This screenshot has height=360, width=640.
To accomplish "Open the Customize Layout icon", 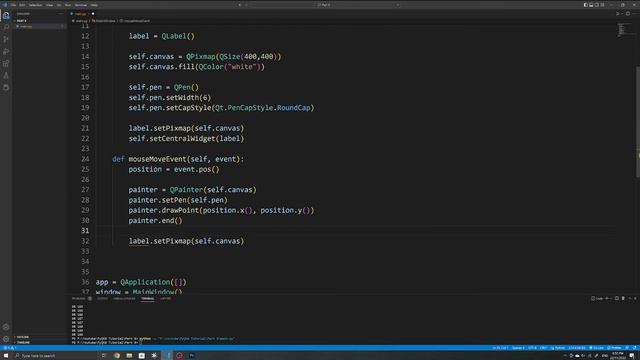I will [x=602, y=5].
